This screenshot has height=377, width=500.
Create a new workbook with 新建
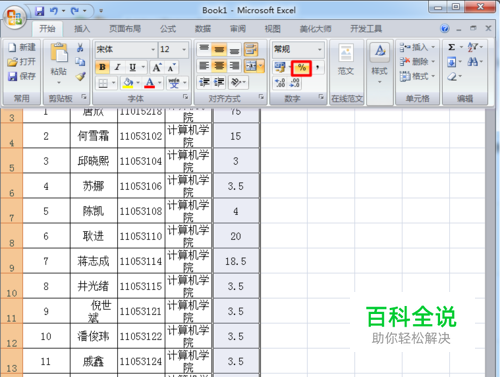(22, 48)
